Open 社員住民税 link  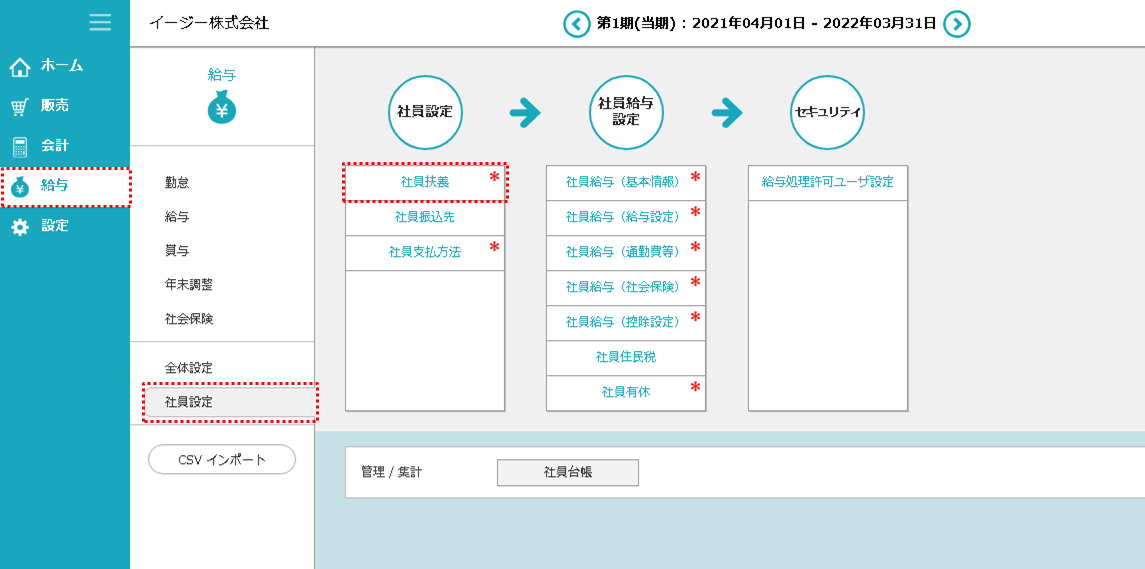coord(626,357)
